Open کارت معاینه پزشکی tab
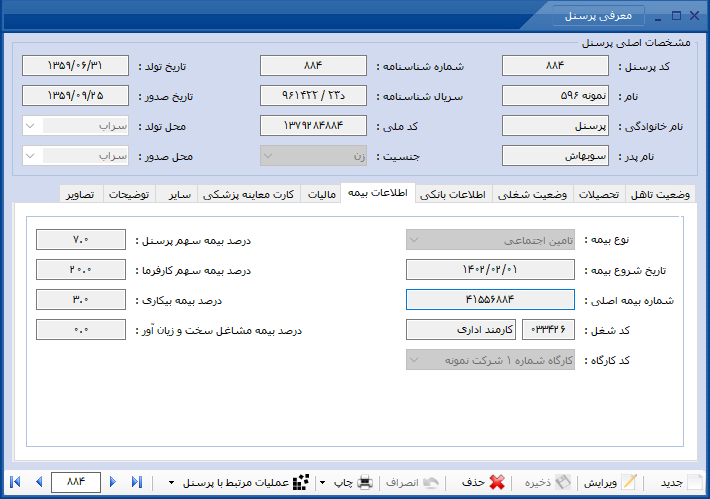This screenshot has width=710, height=499. pos(249,194)
